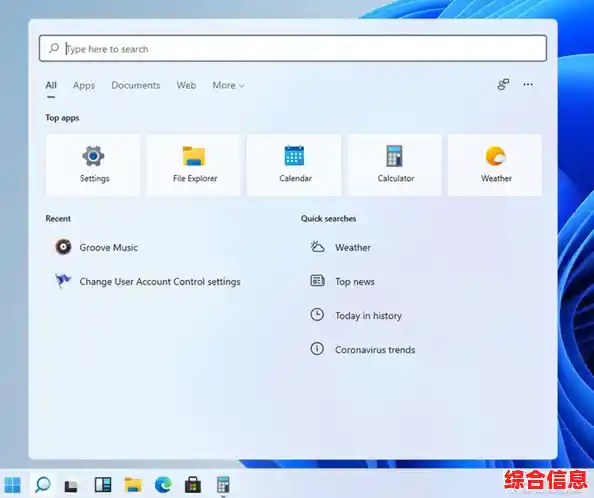594x498 pixels.
Task: Open File Explorer tile in Top apps
Action: tap(194, 165)
